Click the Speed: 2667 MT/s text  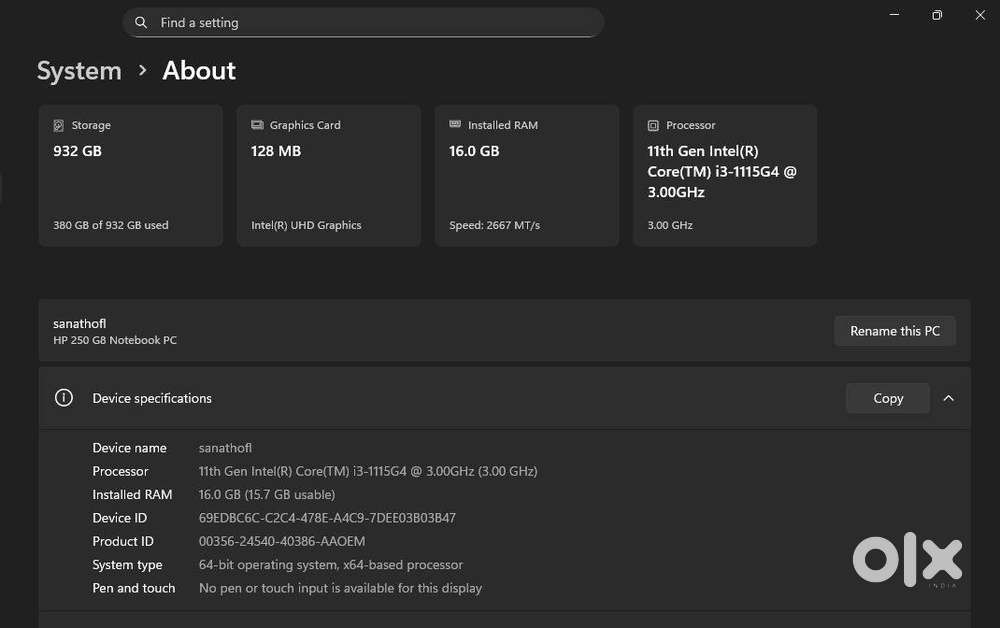coord(494,225)
